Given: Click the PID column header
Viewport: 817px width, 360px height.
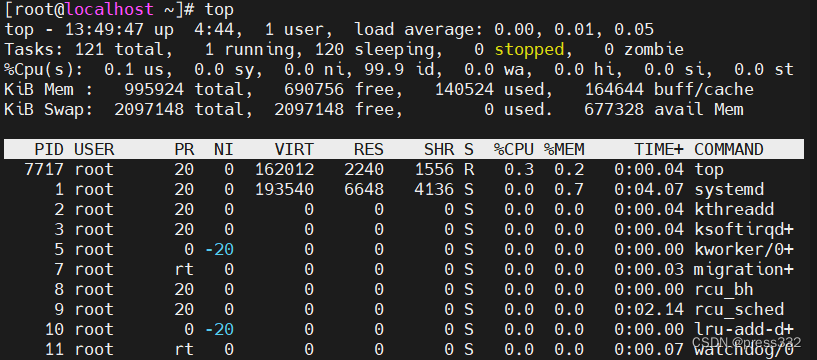Looking at the screenshot, I should pos(49,150).
